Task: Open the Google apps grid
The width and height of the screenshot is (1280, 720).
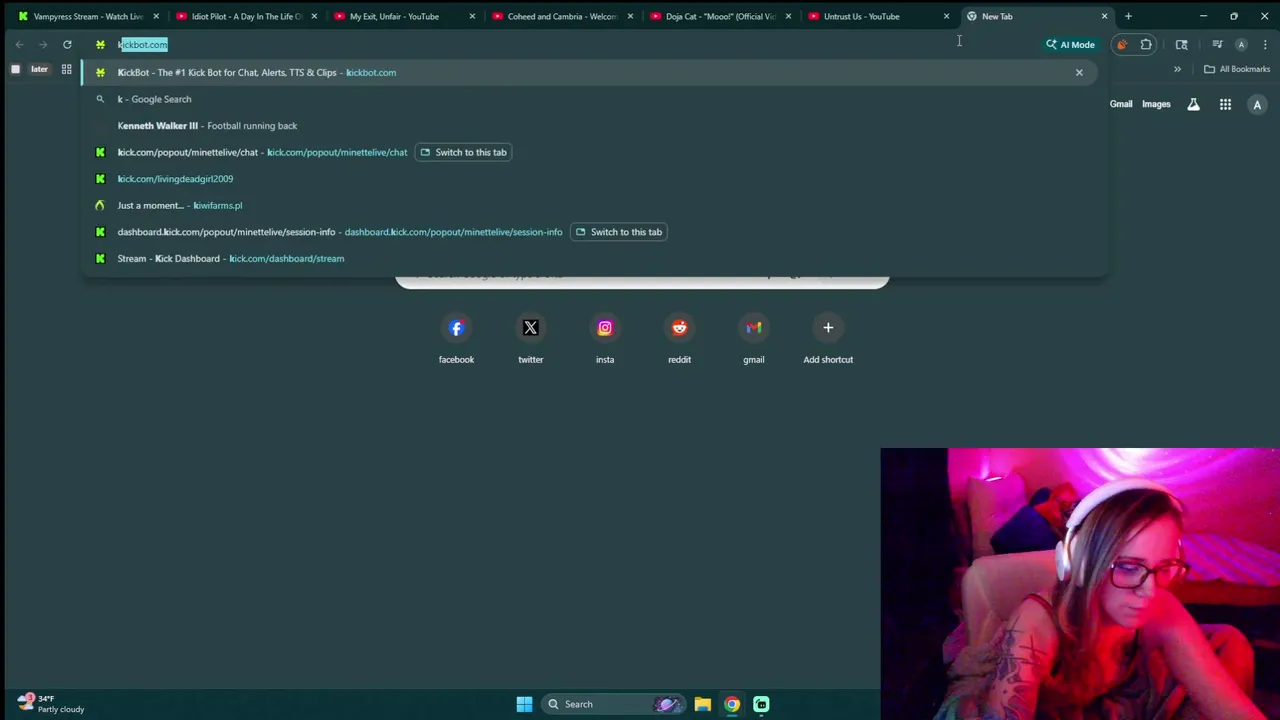Action: (1225, 104)
